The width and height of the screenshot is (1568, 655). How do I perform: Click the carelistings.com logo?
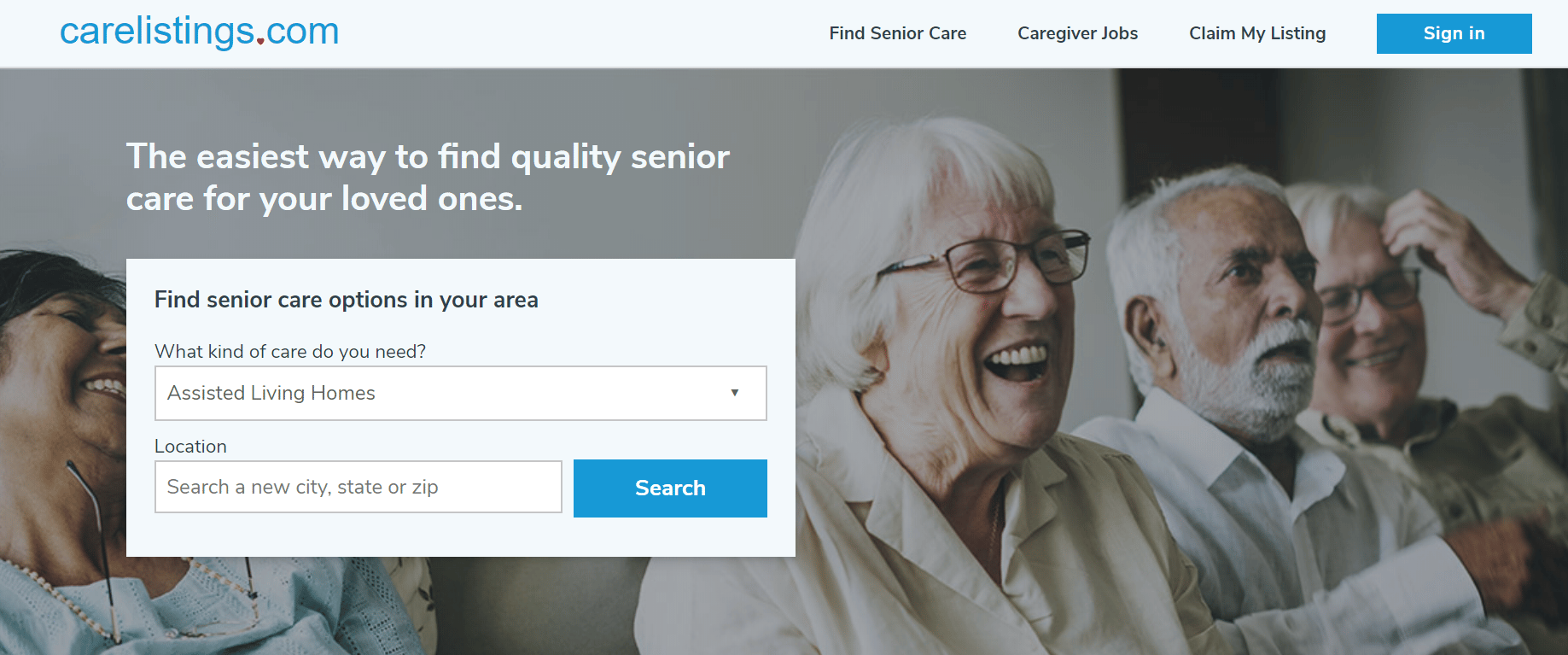[x=199, y=32]
